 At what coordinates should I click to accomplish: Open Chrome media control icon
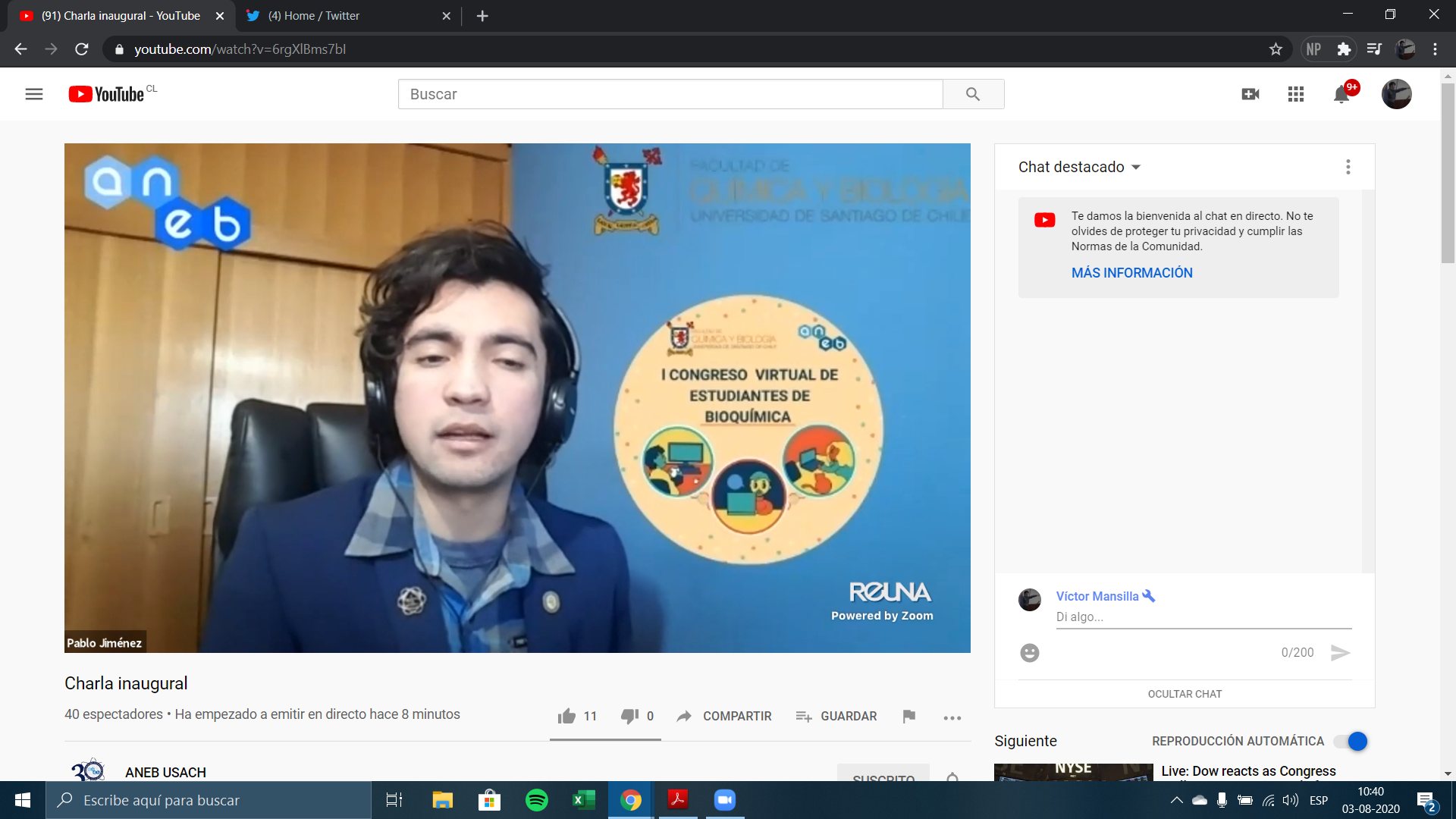(x=1374, y=49)
